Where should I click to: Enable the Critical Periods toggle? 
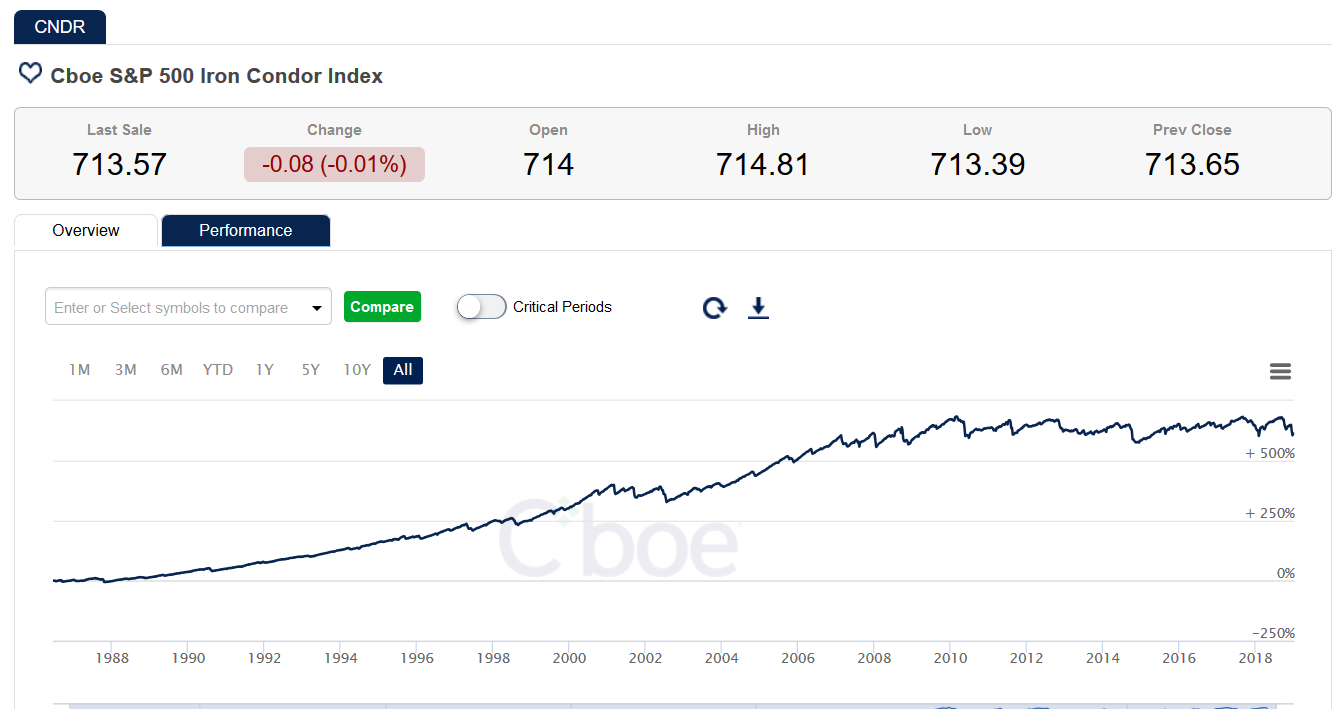coord(481,306)
